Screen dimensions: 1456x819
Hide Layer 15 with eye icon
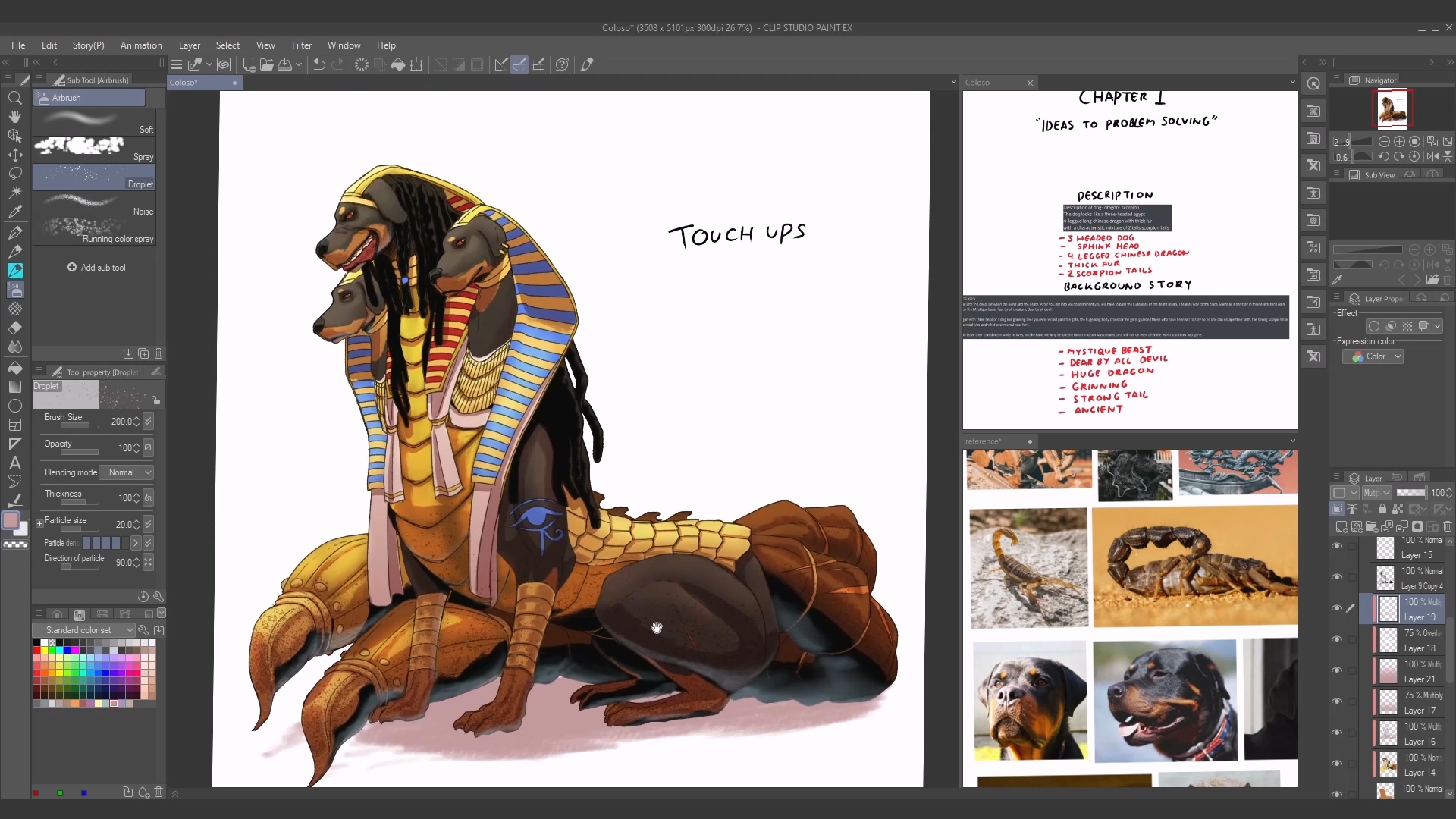1337,546
